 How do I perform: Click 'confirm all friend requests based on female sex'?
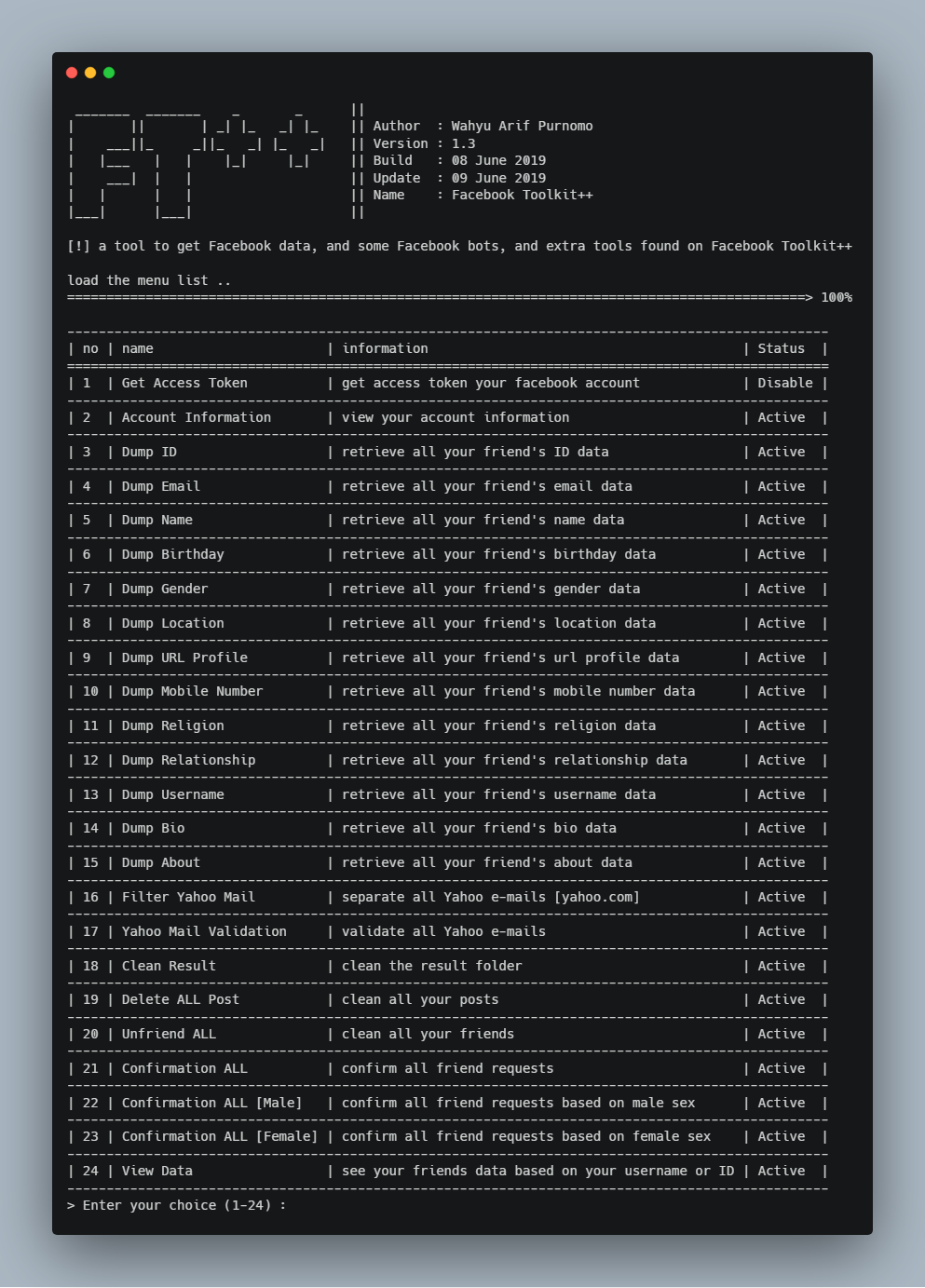[x=526, y=1136]
